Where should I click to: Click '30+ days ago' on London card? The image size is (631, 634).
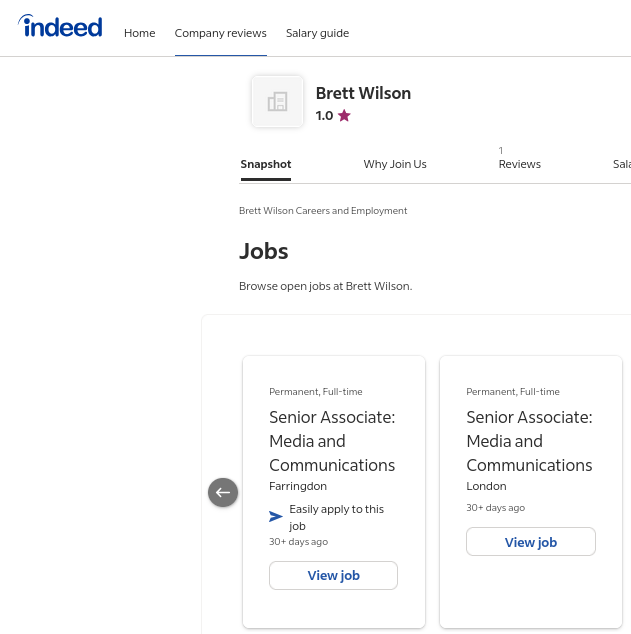(x=496, y=508)
